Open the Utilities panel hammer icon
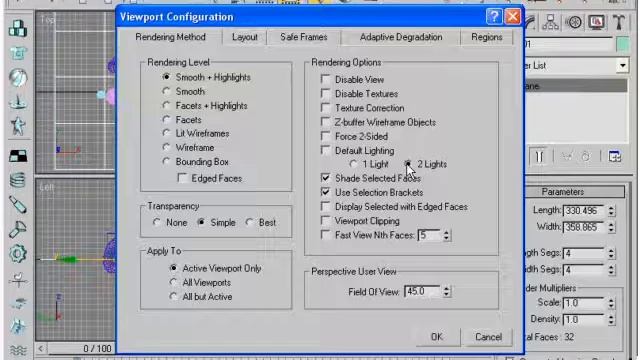This screenshot has width=640, height=360. coord(619,22)
